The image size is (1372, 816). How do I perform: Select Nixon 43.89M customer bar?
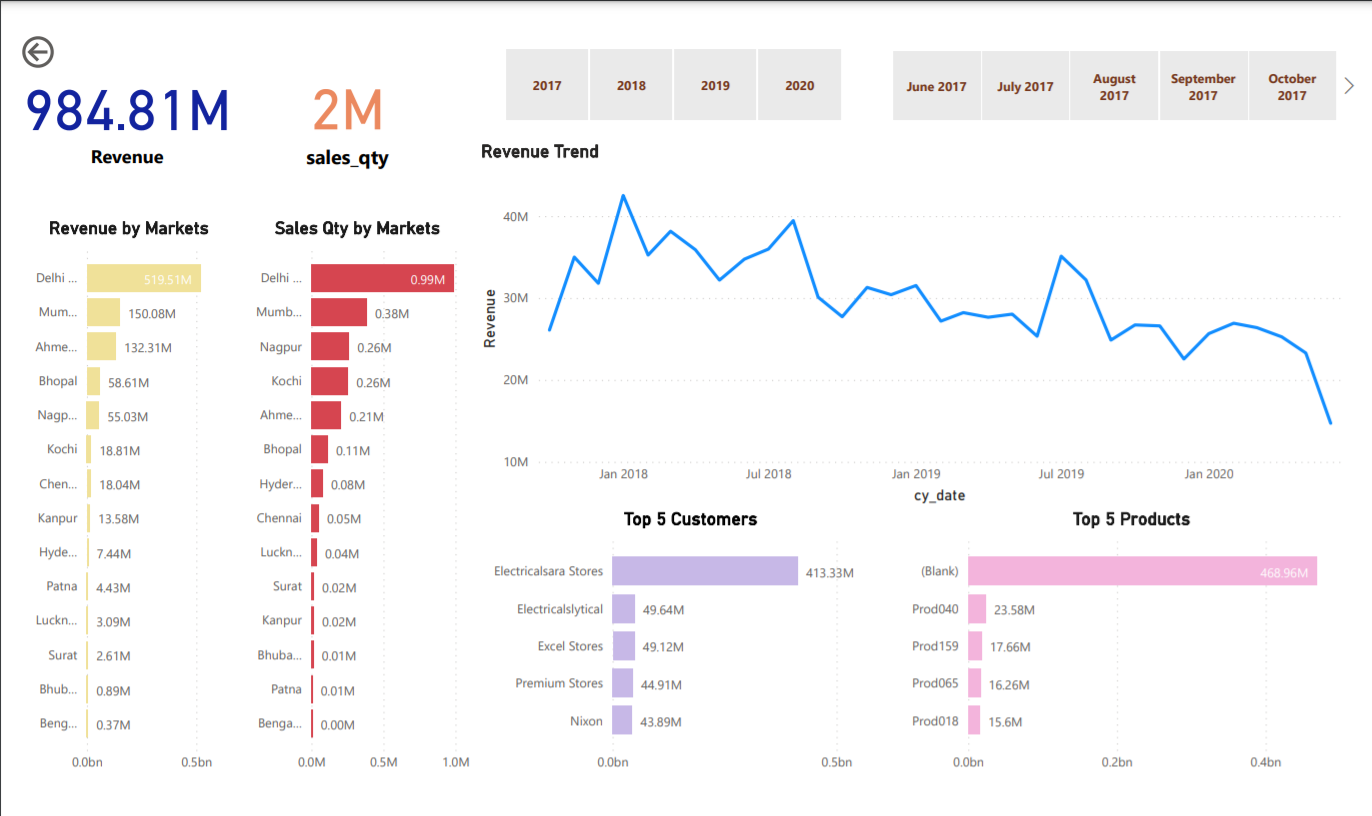tap(622, 720)
